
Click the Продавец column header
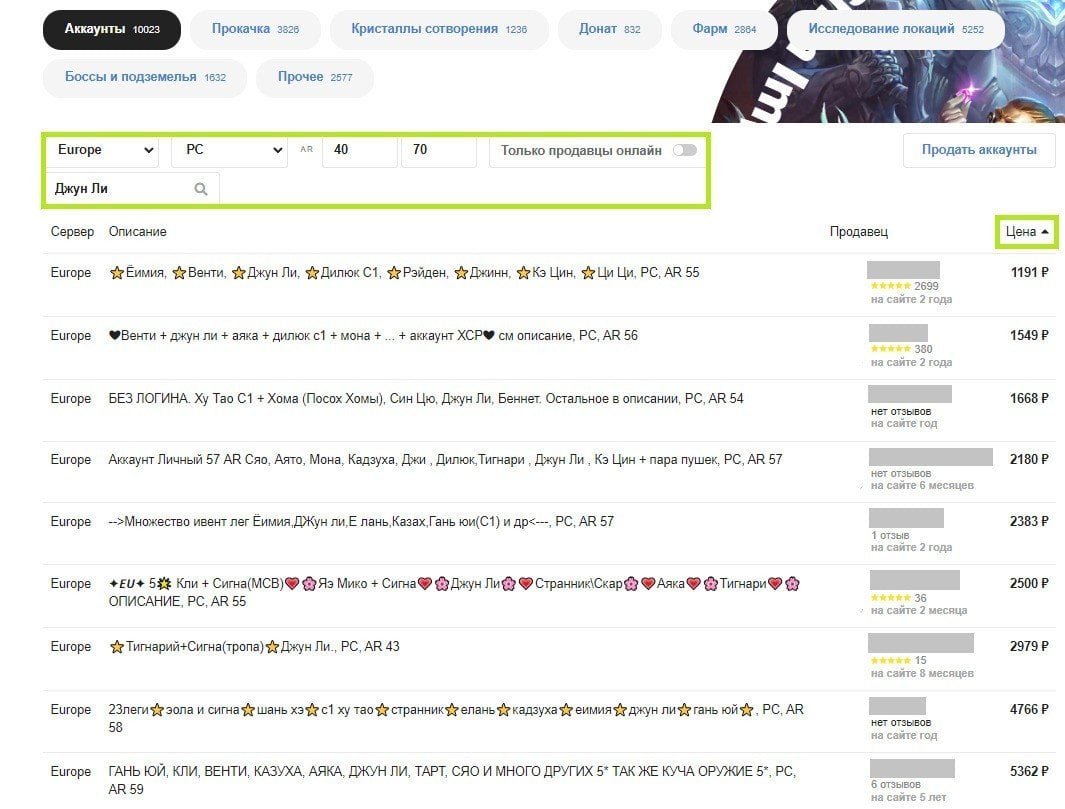859,232
